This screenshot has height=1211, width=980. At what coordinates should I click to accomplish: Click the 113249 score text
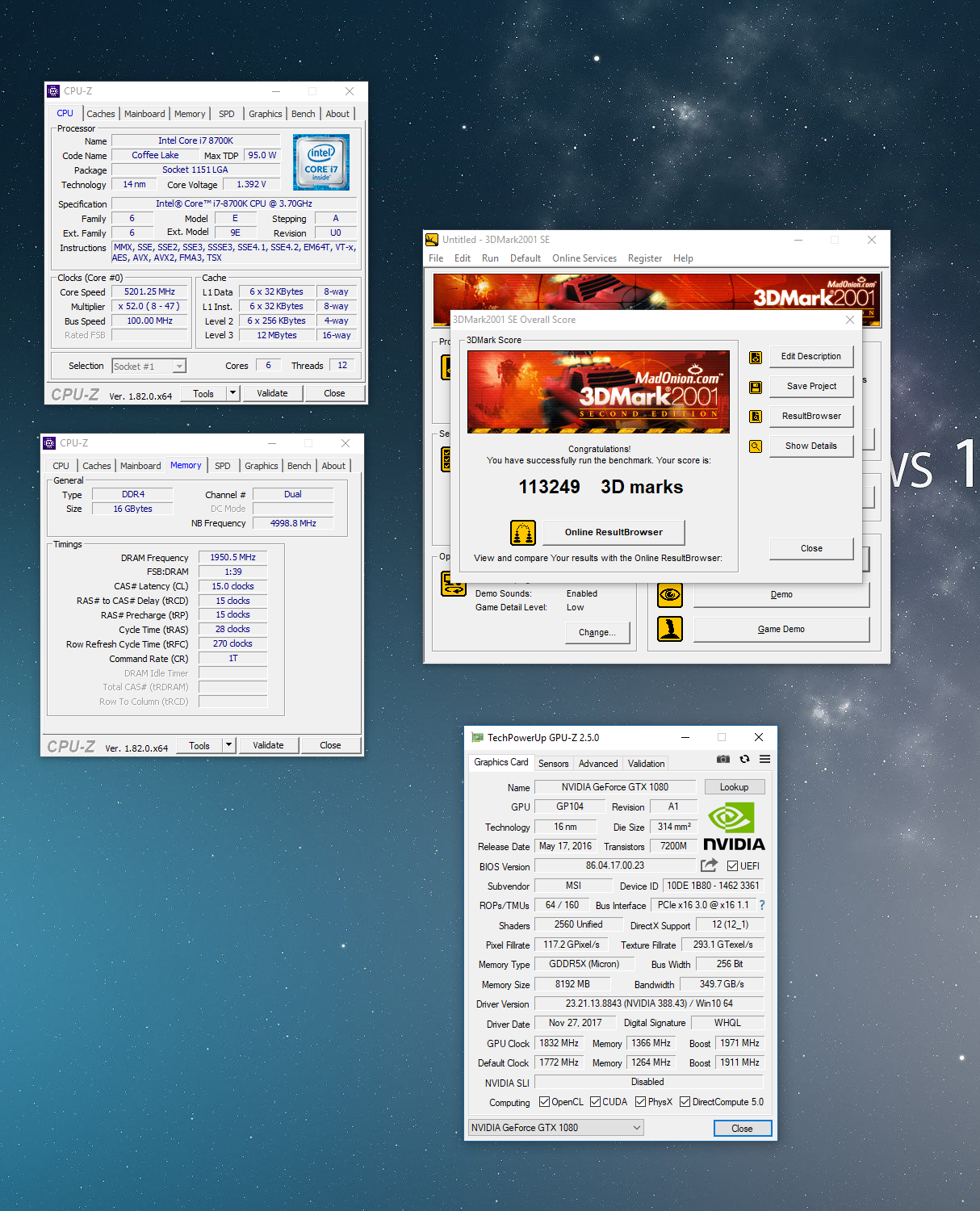(549, 488)
